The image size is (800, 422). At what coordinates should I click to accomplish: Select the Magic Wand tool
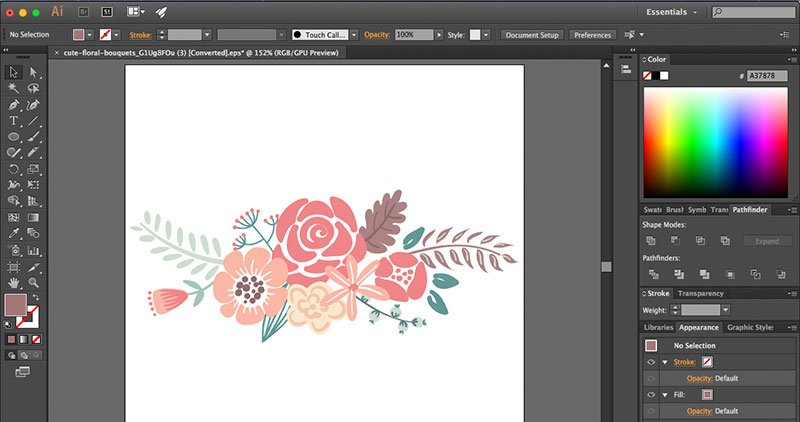(14, 88)
